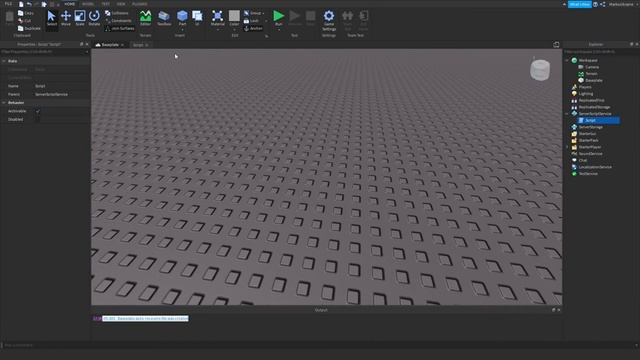Screen dimensions: 640x360
Task: Open the Play mode dropdown arrow
Action: [x=278, y=30]
